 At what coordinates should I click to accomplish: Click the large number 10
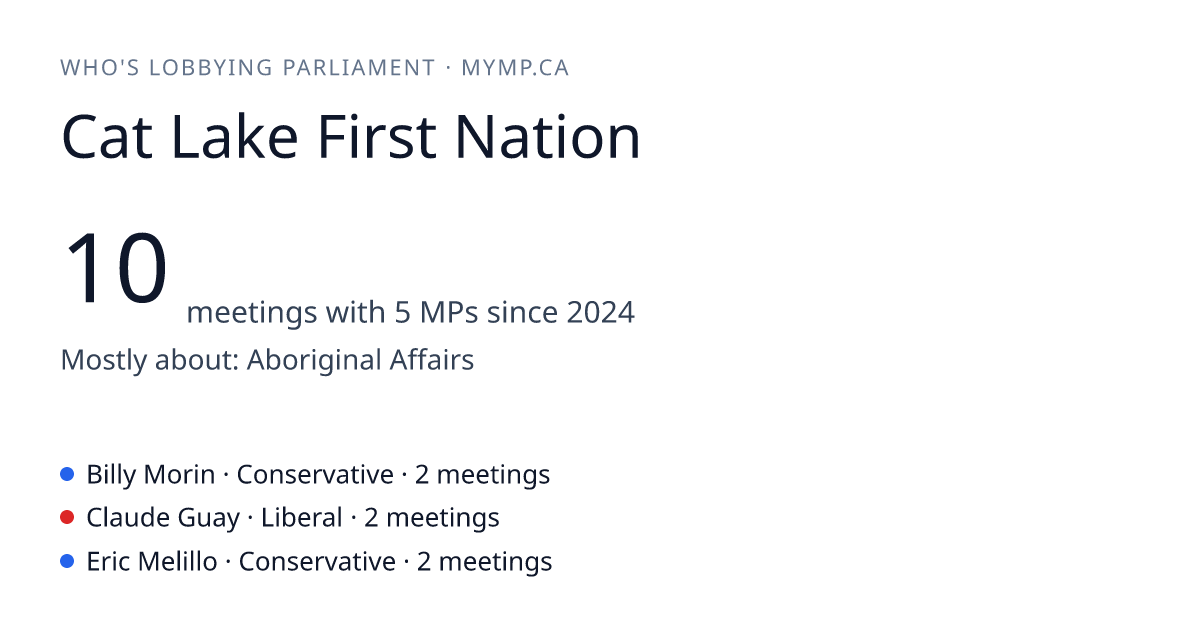pyautogui.click(x=115, y=268)
